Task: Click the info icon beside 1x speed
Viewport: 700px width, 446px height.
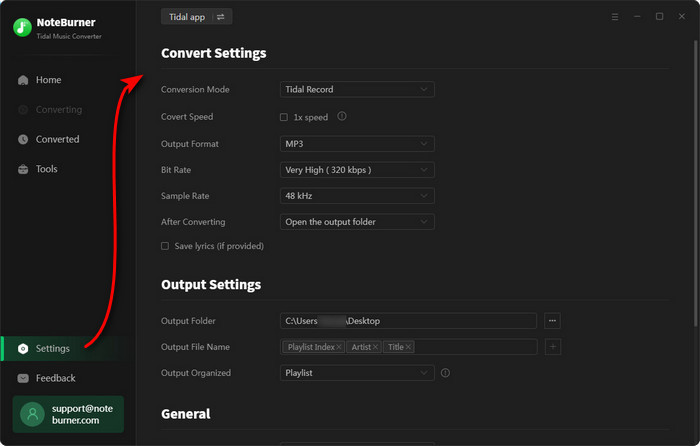Action: [342, 116]
